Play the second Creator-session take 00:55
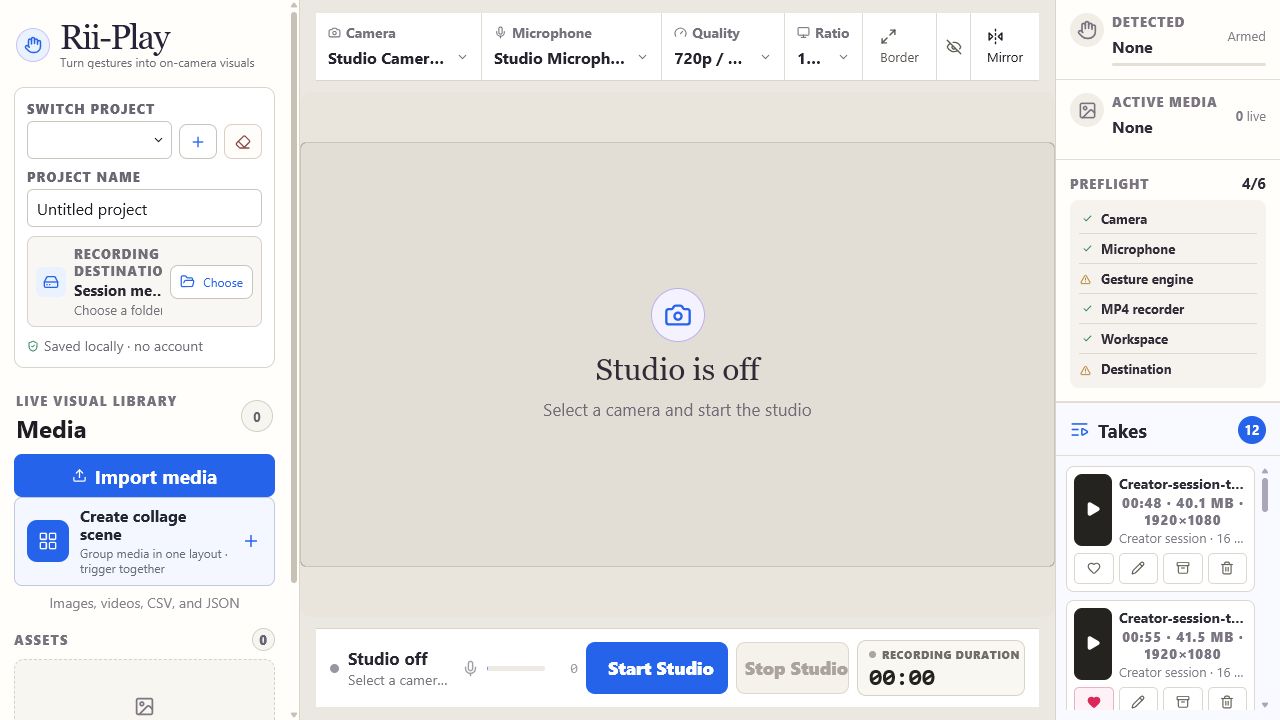Screen dimensions: 1280x720 coord(1093,643)
